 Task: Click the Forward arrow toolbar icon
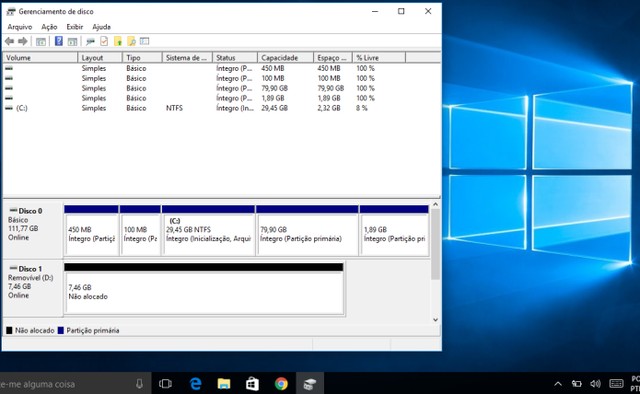pos(23,41)
